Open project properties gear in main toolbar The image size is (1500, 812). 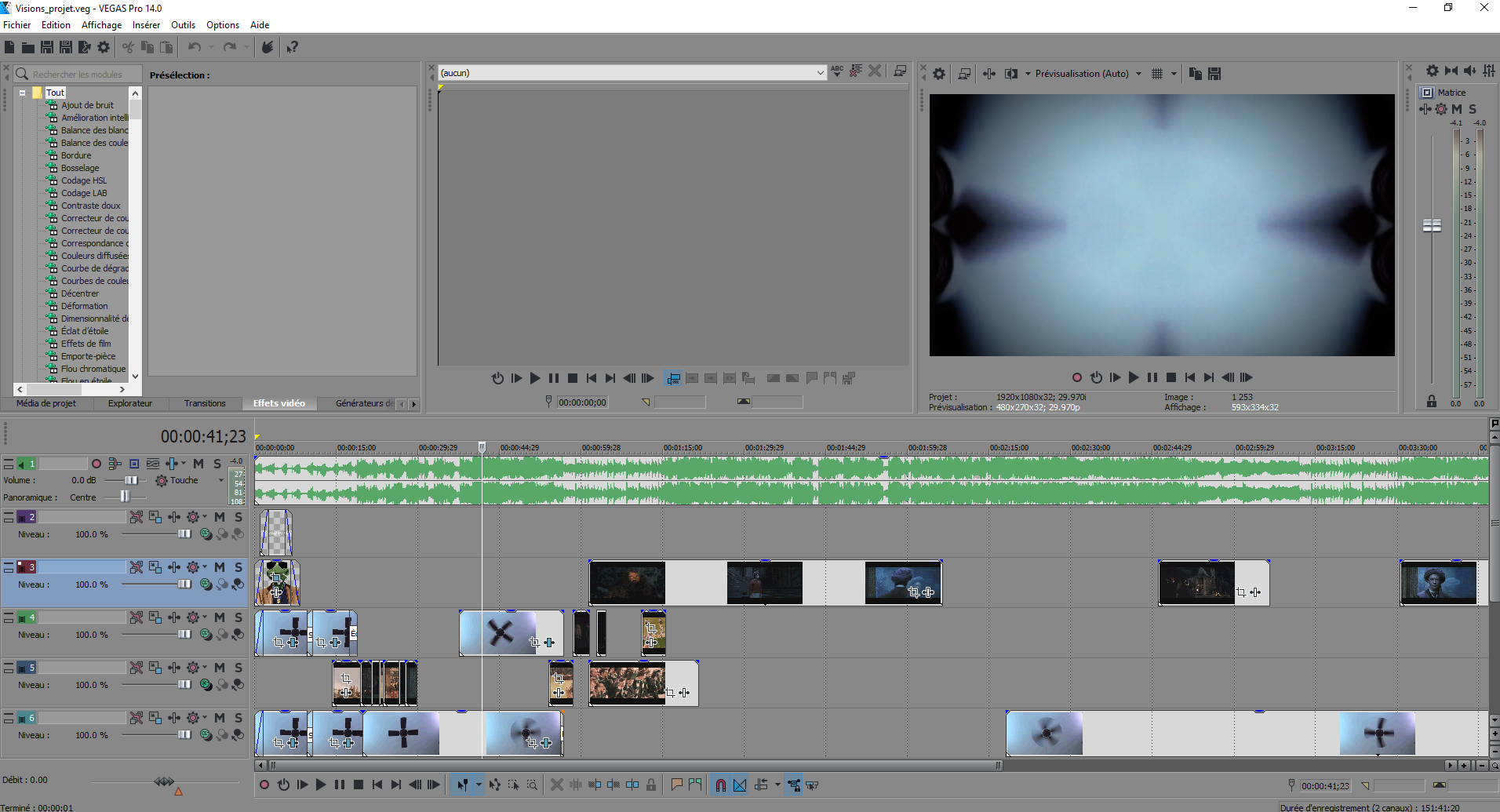104,47
